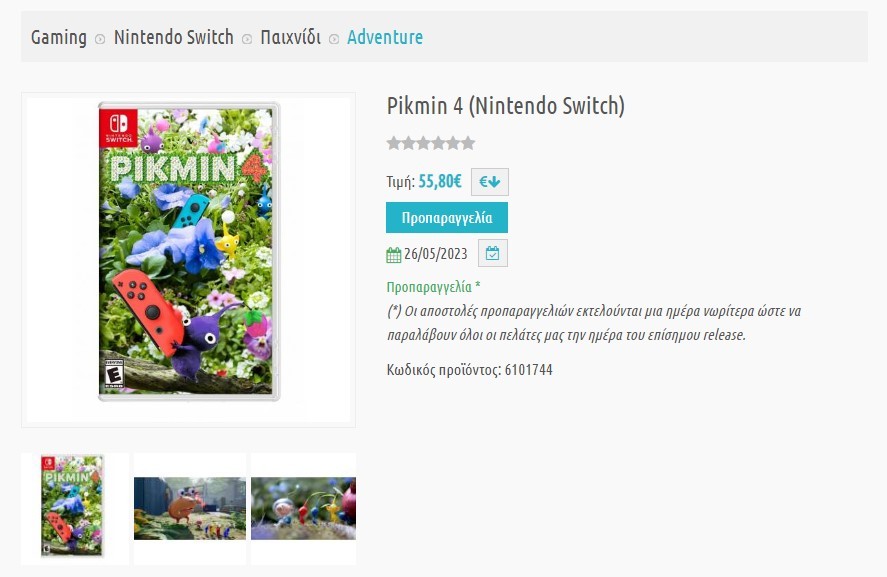Select the second gameplay screenshot thumbnail
The height and width of the screenshot is (577, 887).
pyautogui.click(x=190, y=508)
